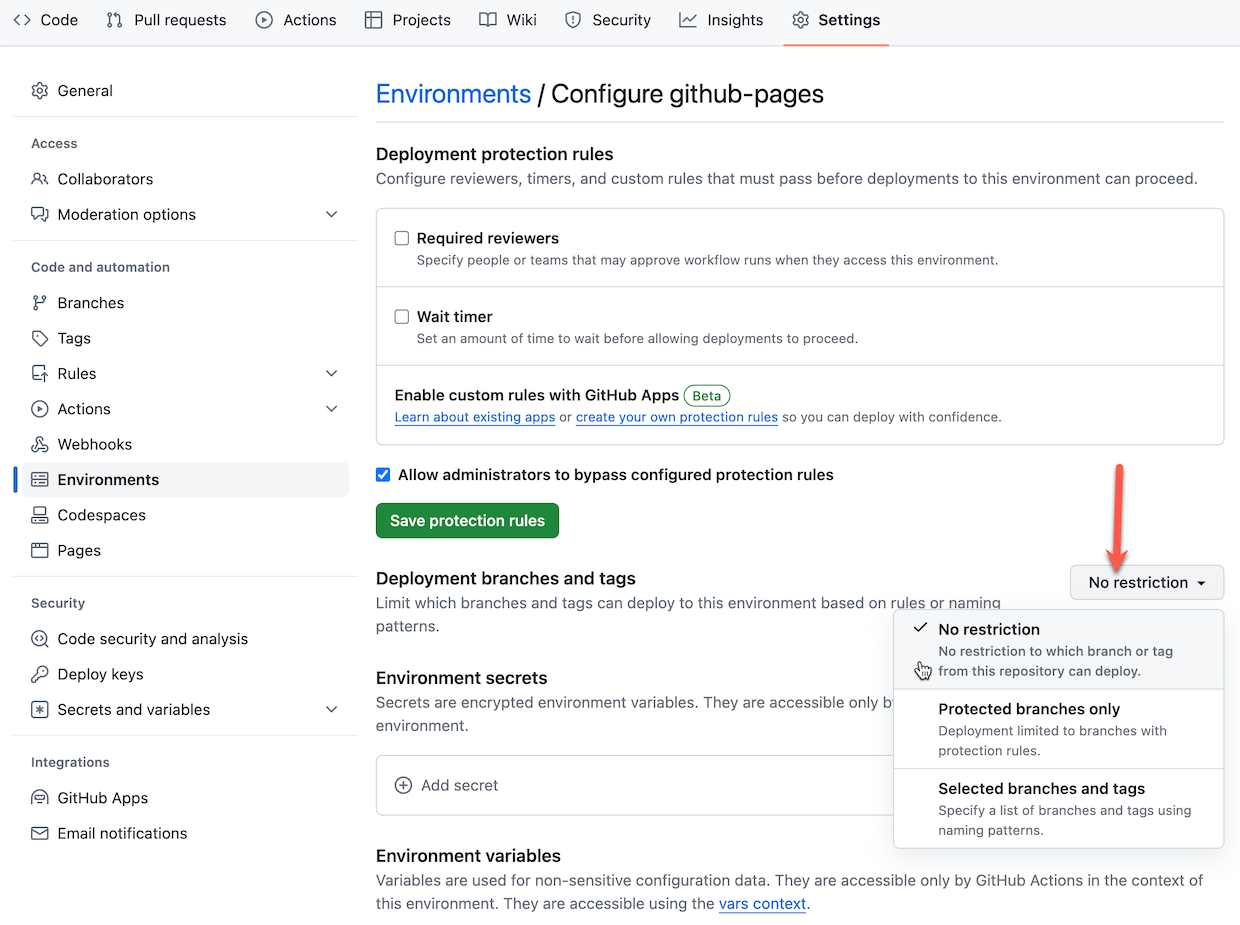Viewport: 1240px width, 925px height.
Task: Check the Wait timer option
Action: [402, 316]
